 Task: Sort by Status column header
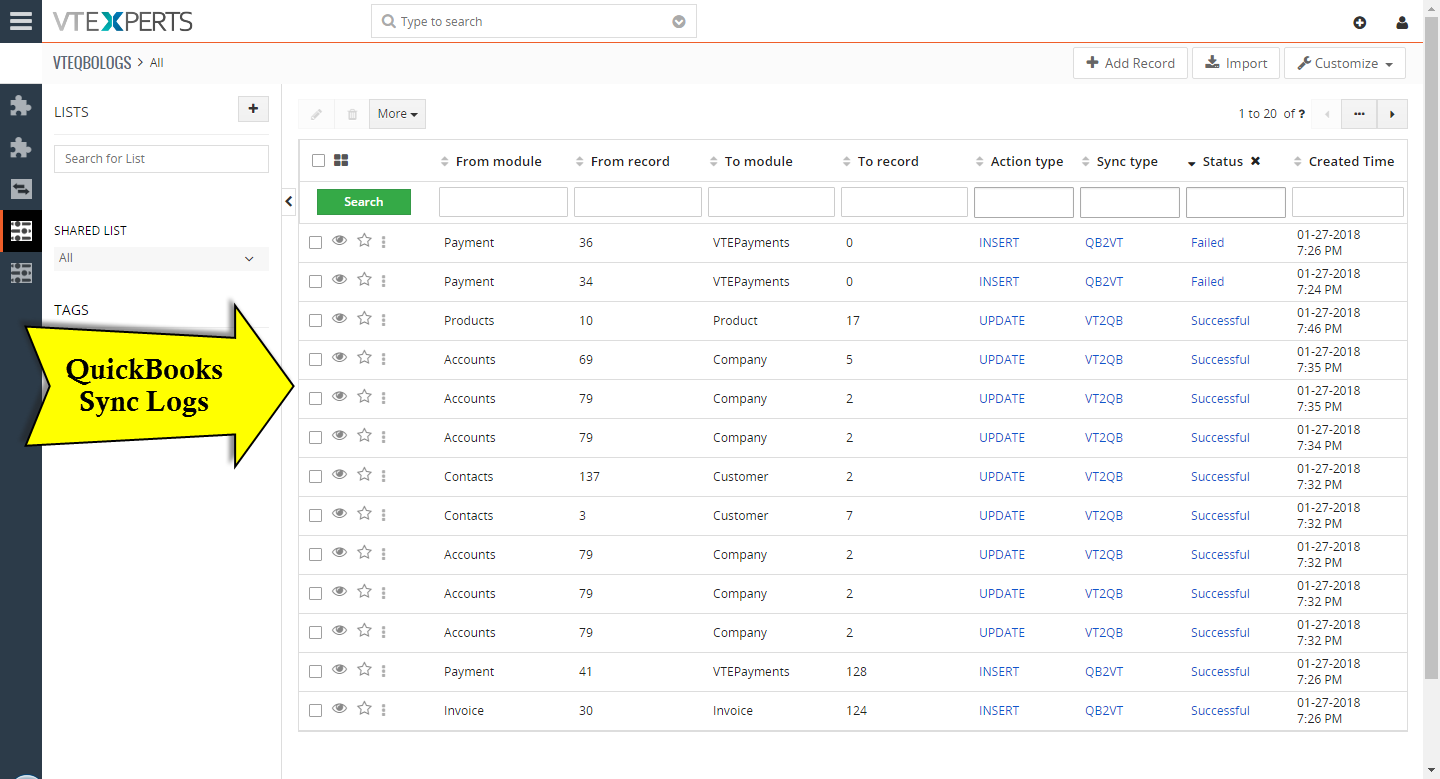pyautogui.click(x=1222, y=161)
